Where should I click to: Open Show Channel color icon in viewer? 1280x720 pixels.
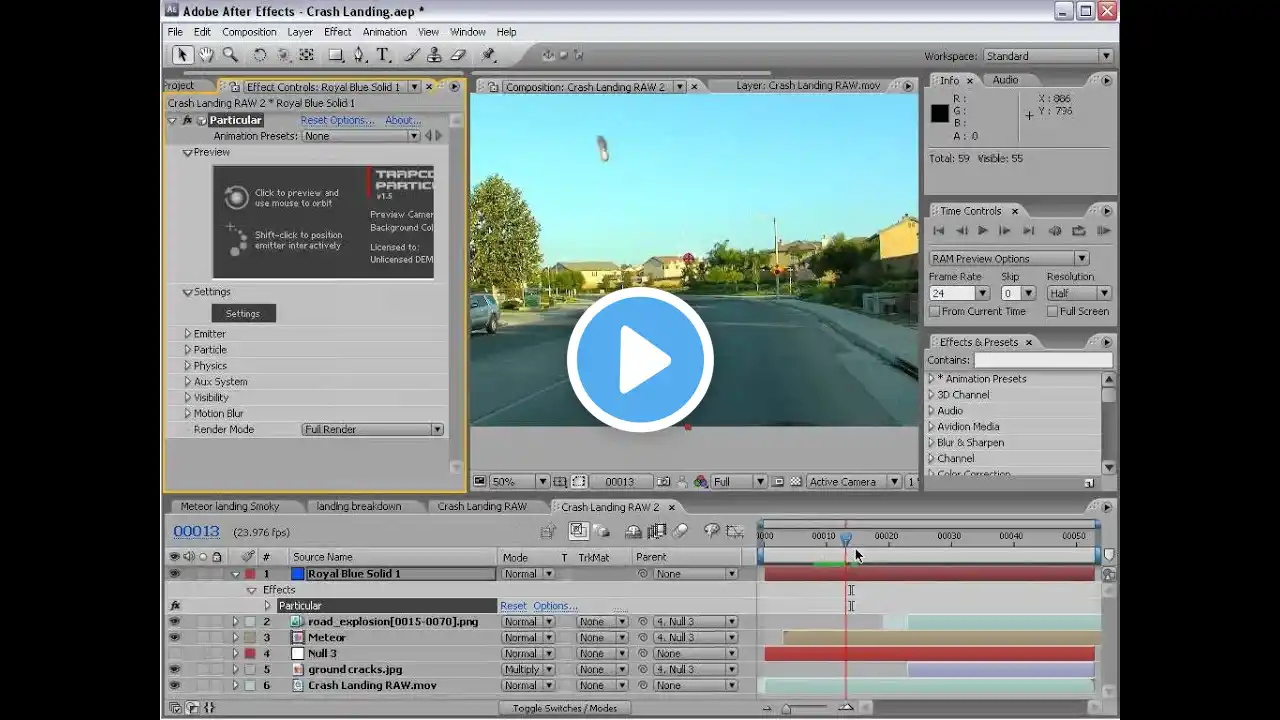(701, 482)
